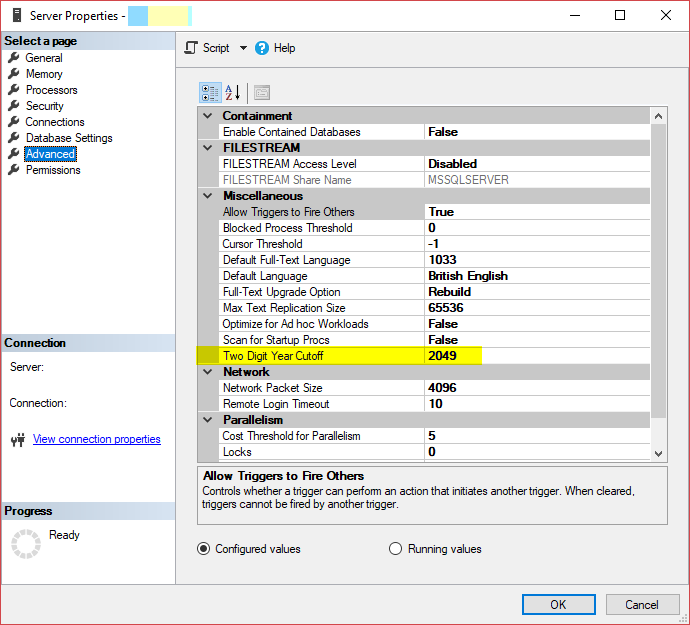This screenshot has height=625, width=690.
Task: Click the OK button
Action: (x=558, y=604)
